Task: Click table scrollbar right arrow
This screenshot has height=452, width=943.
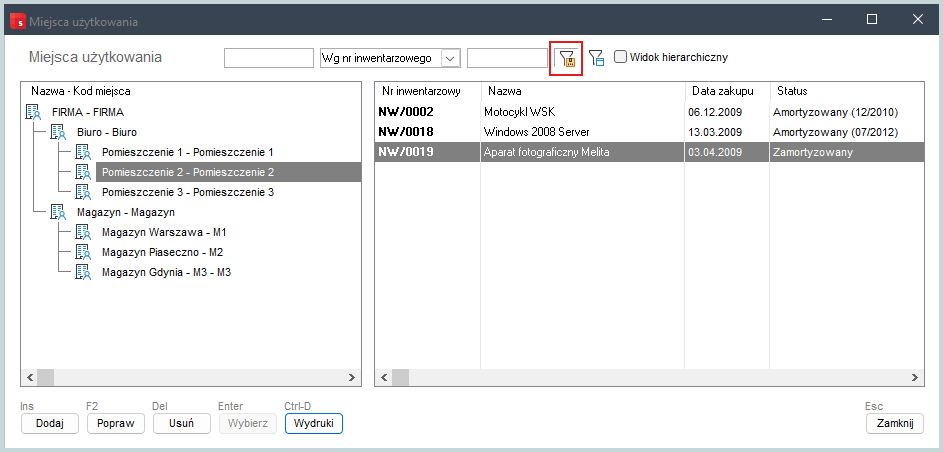Action: [915, 377]
